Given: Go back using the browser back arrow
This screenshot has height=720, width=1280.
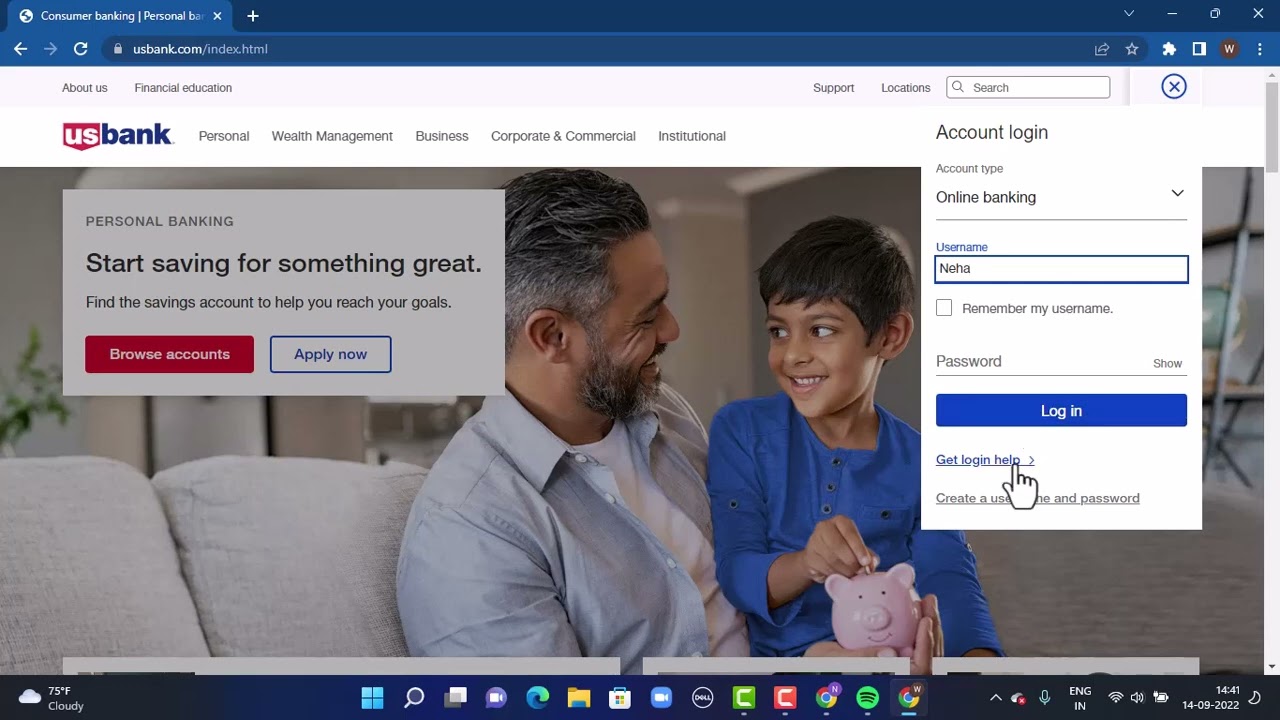Looking at the screenshot, I should coord(20,49).
